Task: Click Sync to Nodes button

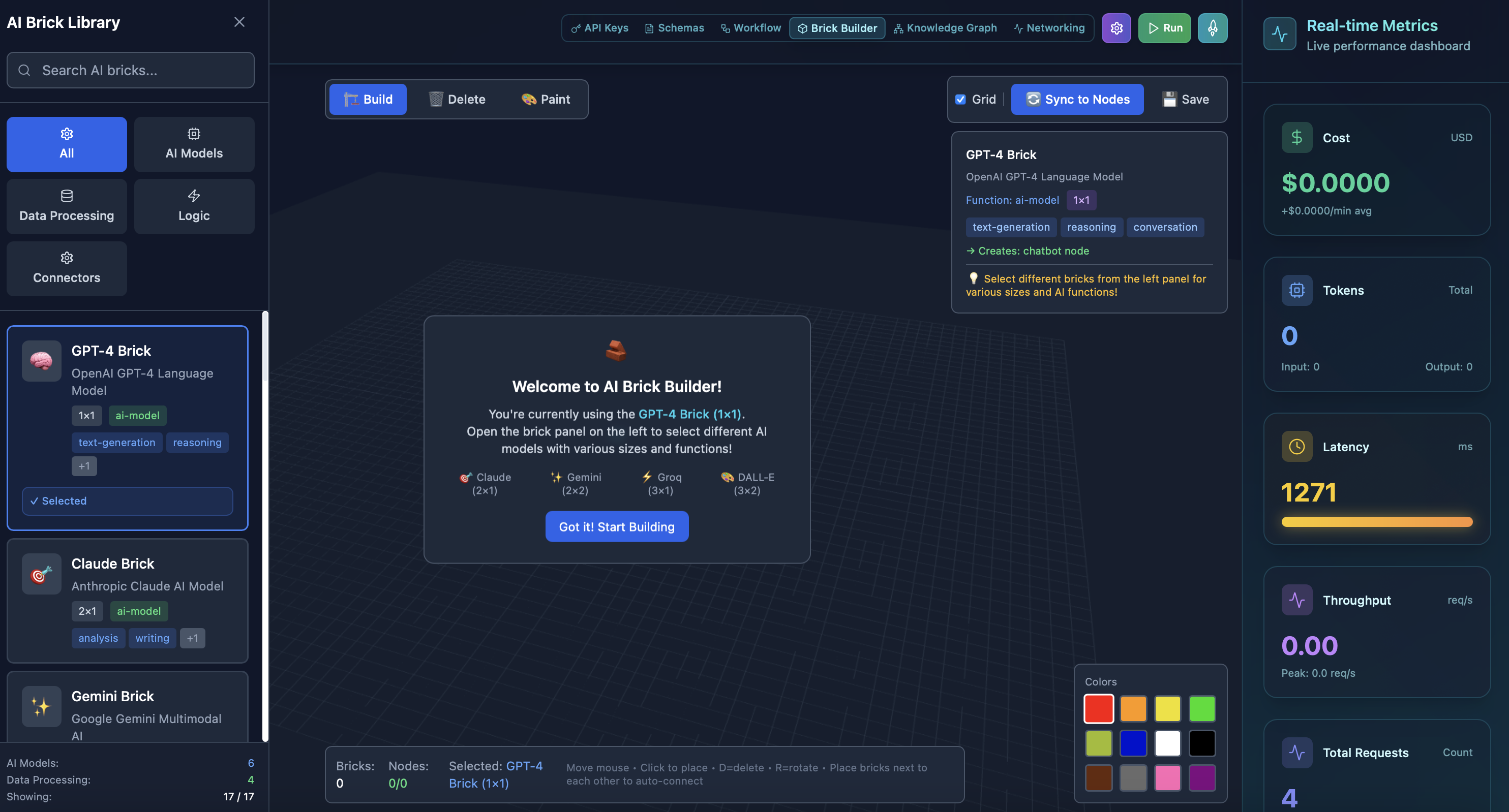Action: pos(1077,99)
